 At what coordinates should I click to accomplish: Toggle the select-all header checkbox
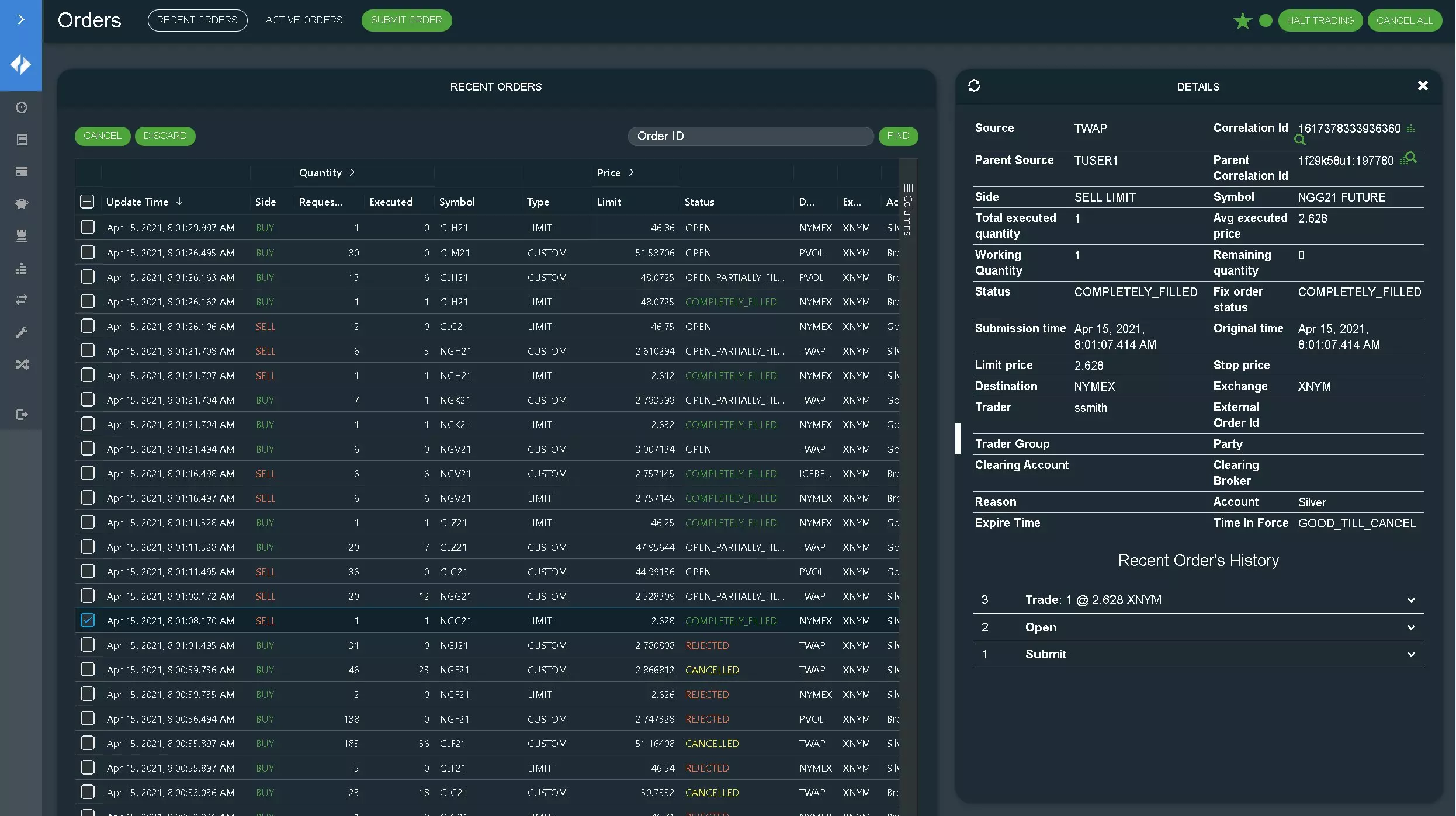pos(87,202)
